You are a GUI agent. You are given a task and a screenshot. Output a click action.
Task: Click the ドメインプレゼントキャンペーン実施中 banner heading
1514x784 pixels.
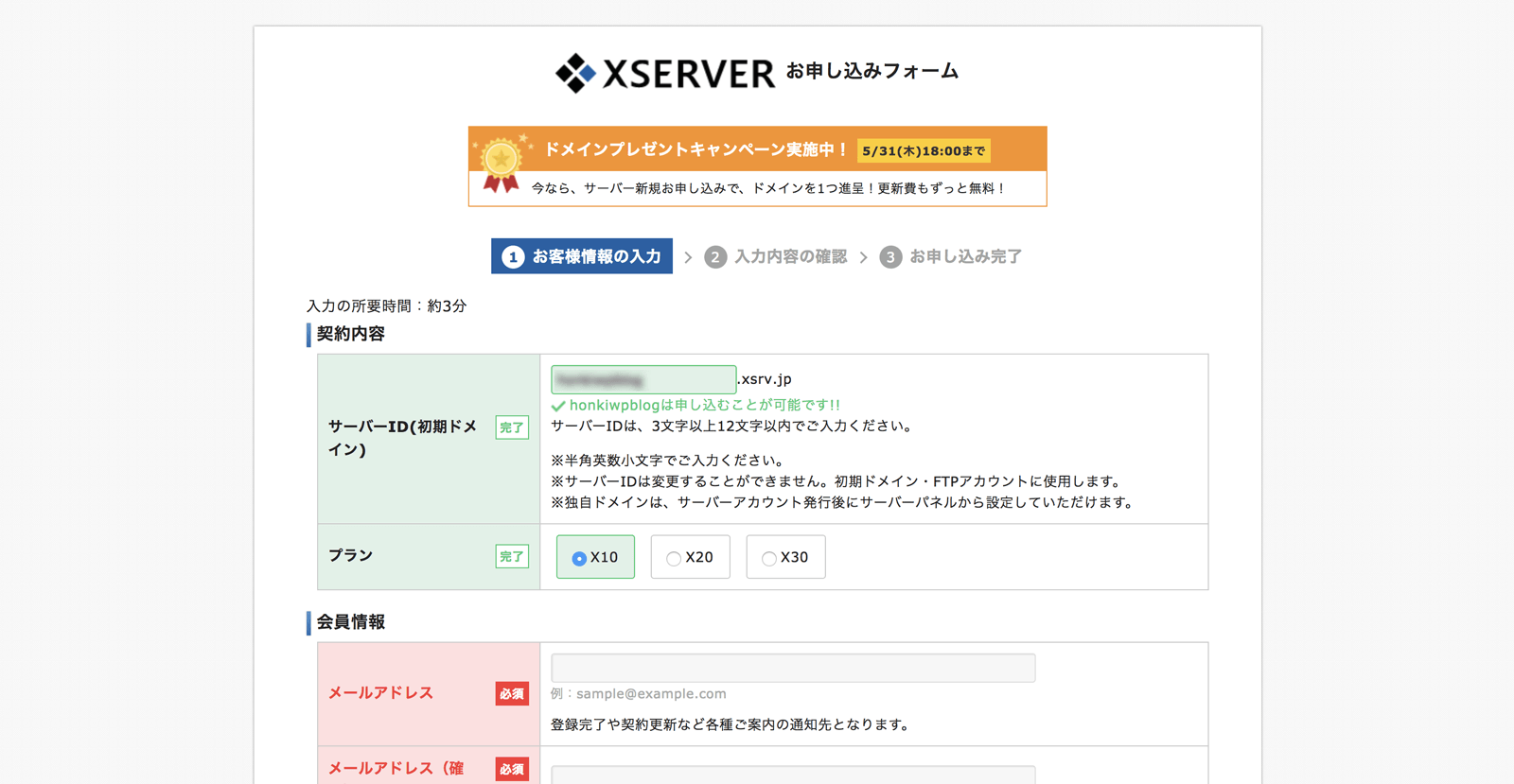(696, 149)
